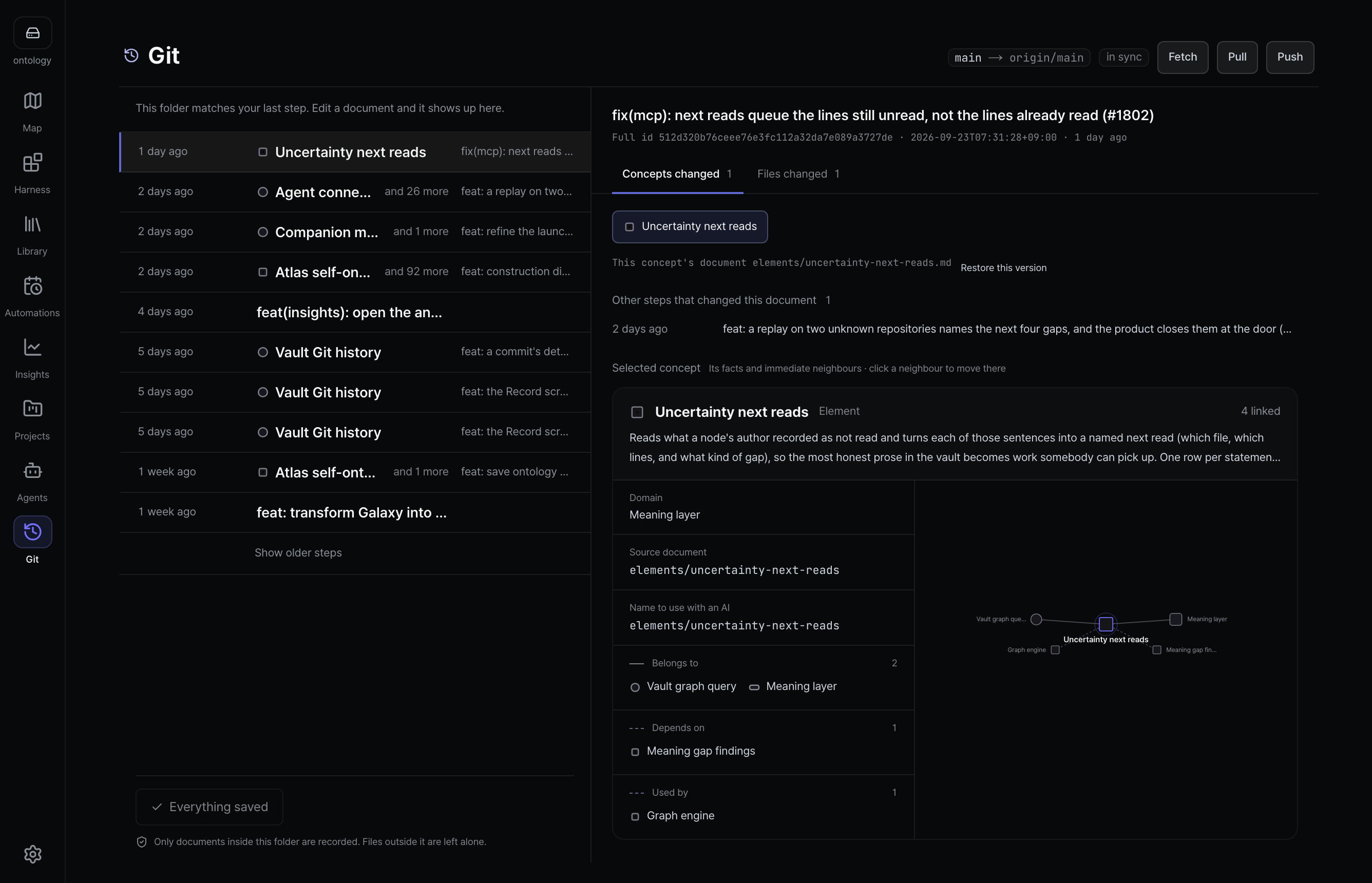Select the Atlas self-ont... step from 1 week ago

(355, 472)
